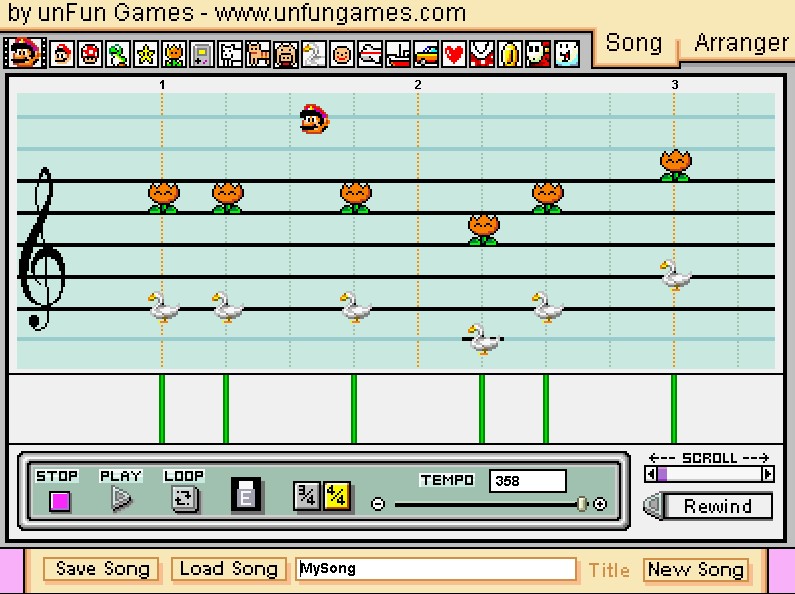
Task: Select the Coin instrument
Action: pos(509,54)
